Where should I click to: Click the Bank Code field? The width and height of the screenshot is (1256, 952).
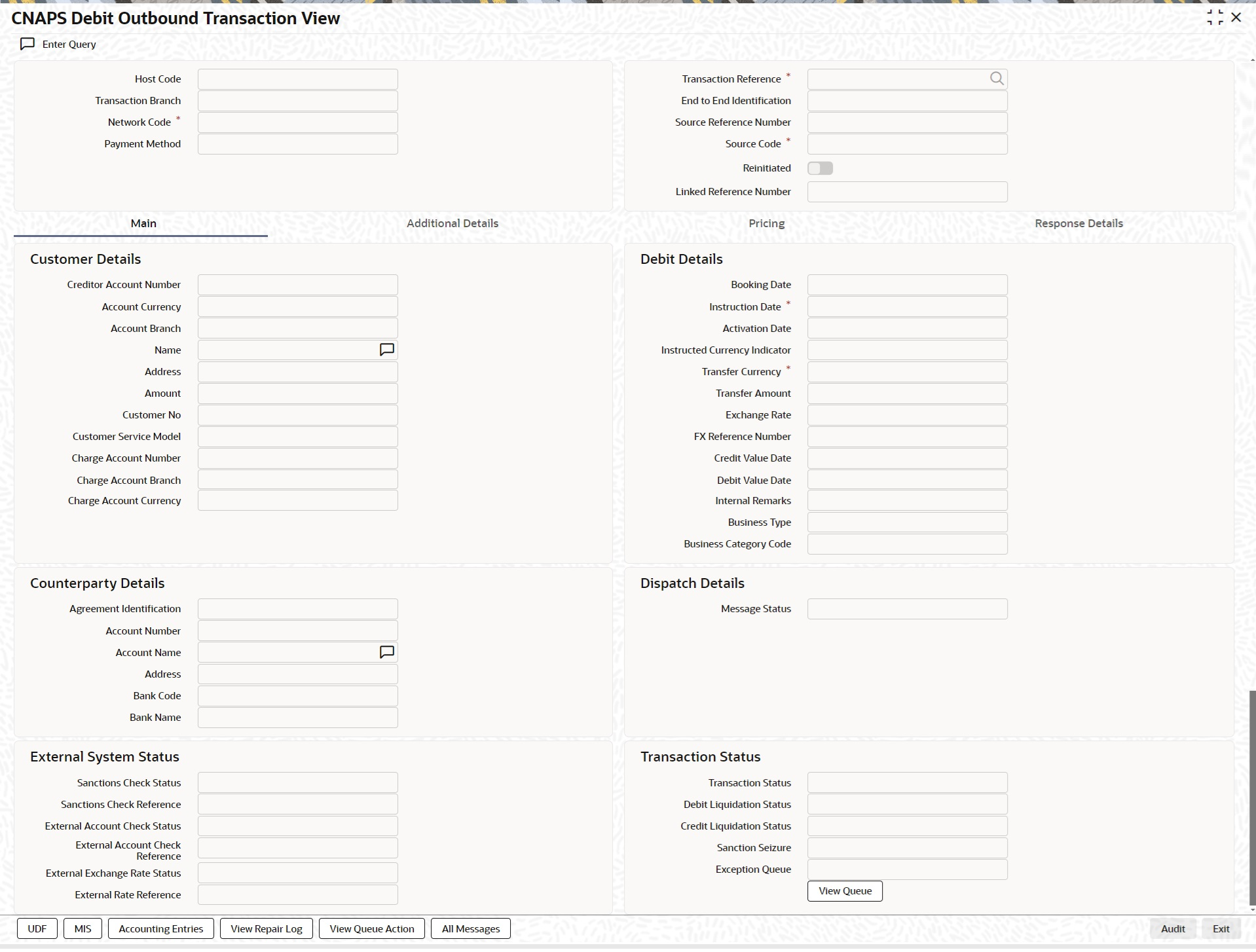pyautogui.click(x=298, y=696)
